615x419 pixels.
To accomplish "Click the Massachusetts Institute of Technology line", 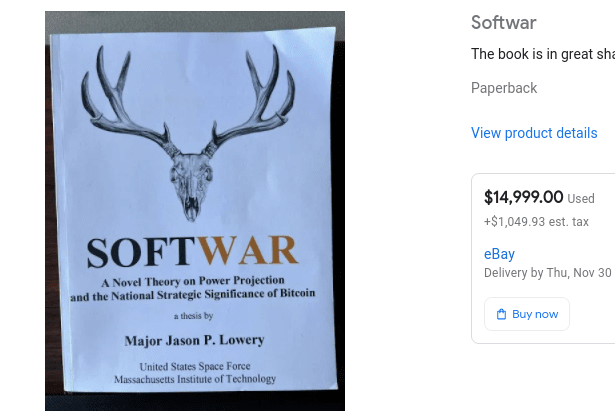I will pos(195,379).
